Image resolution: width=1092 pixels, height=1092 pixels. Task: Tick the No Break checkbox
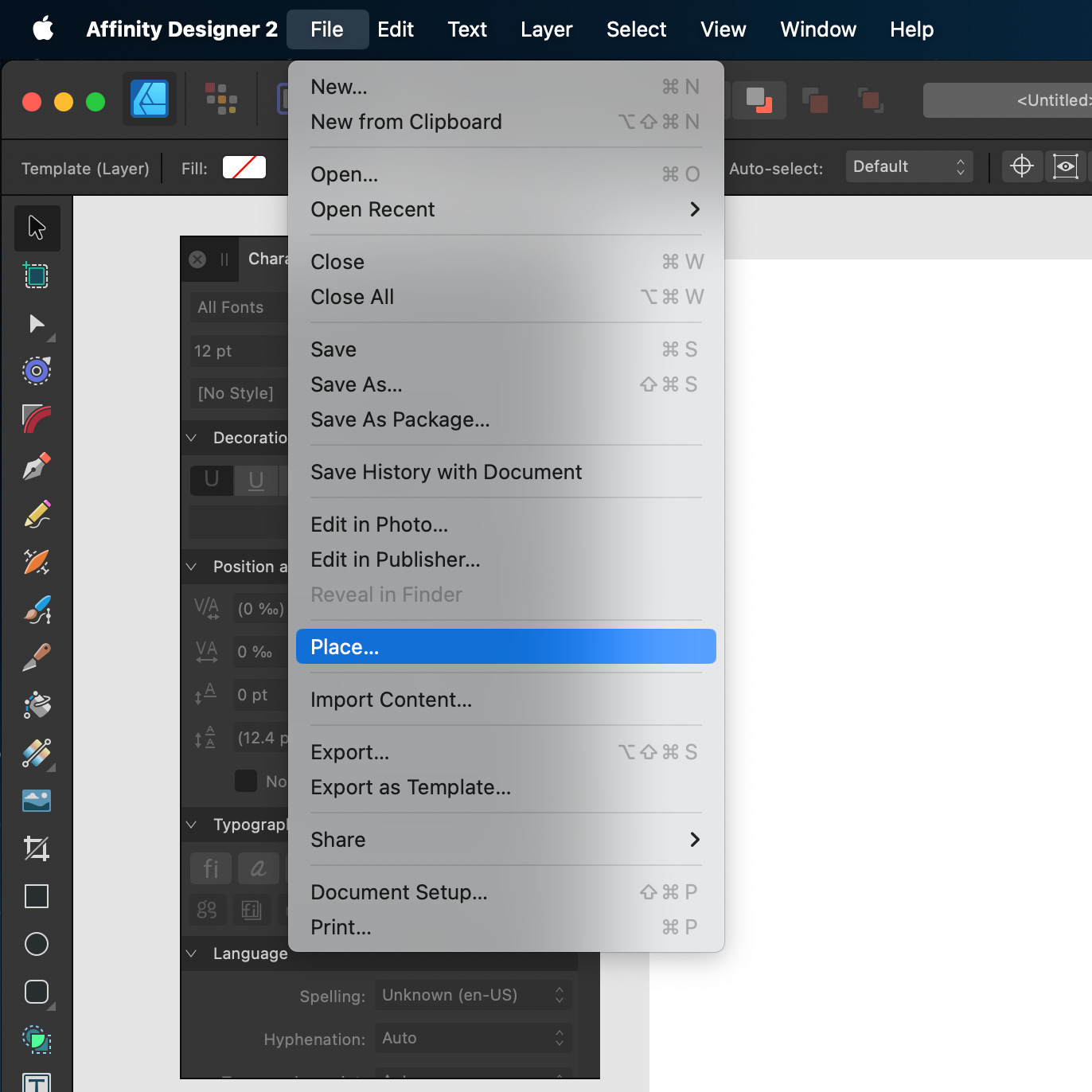pyautogui.click(x=246, y=781)
